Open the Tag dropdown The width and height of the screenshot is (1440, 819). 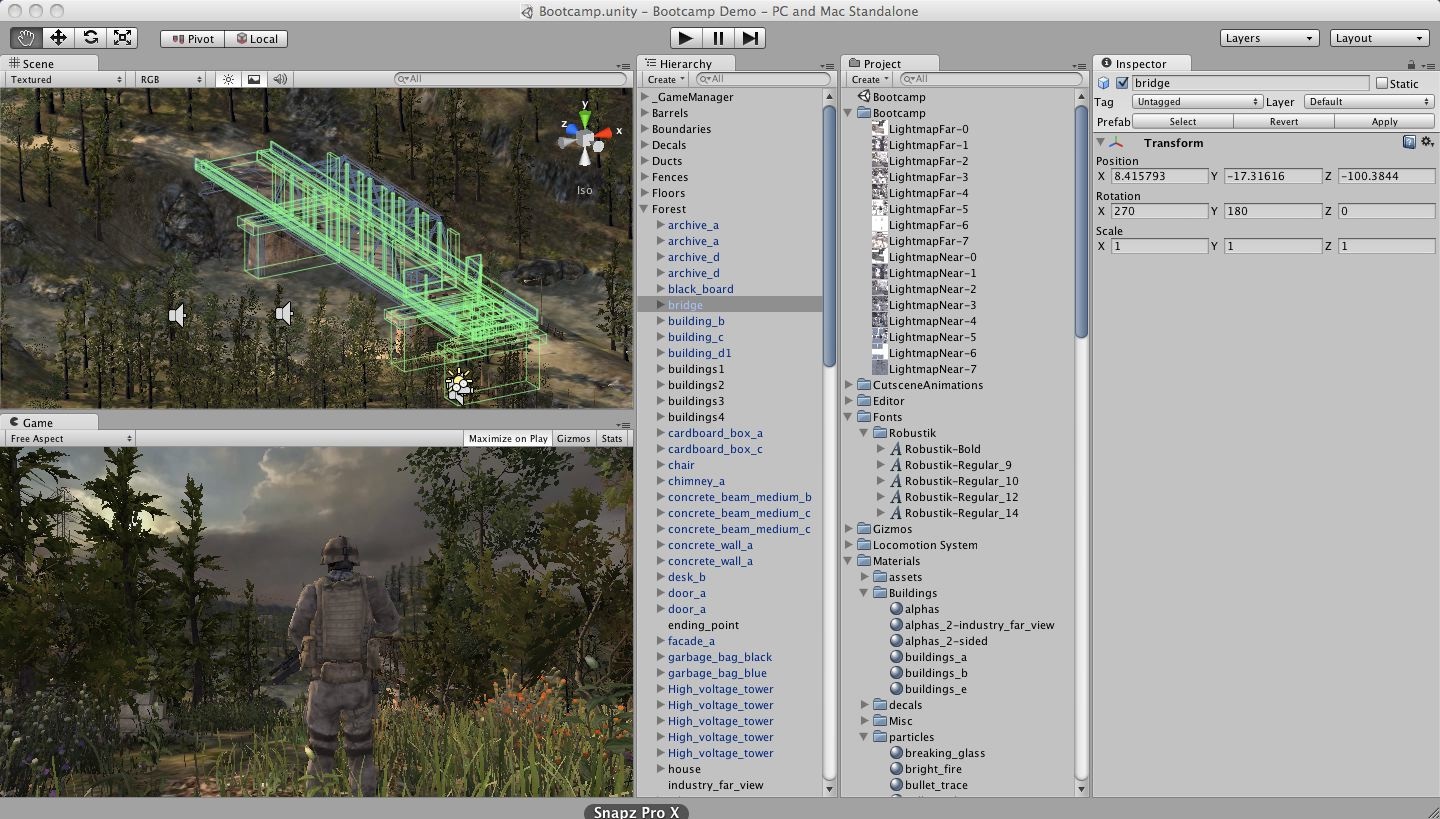[x=1197, y=102]
